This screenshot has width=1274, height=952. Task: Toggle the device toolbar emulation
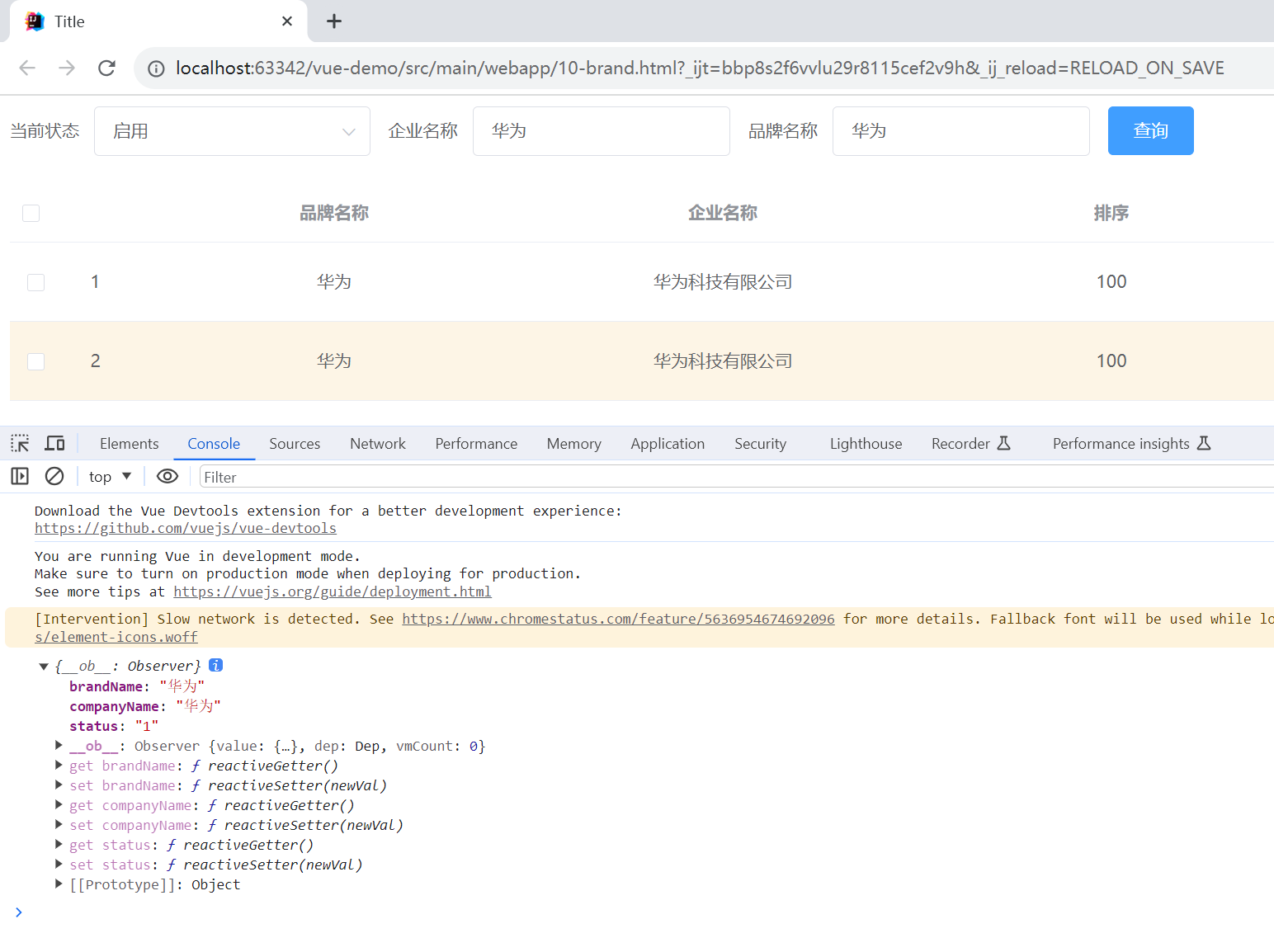click(54, 443)
